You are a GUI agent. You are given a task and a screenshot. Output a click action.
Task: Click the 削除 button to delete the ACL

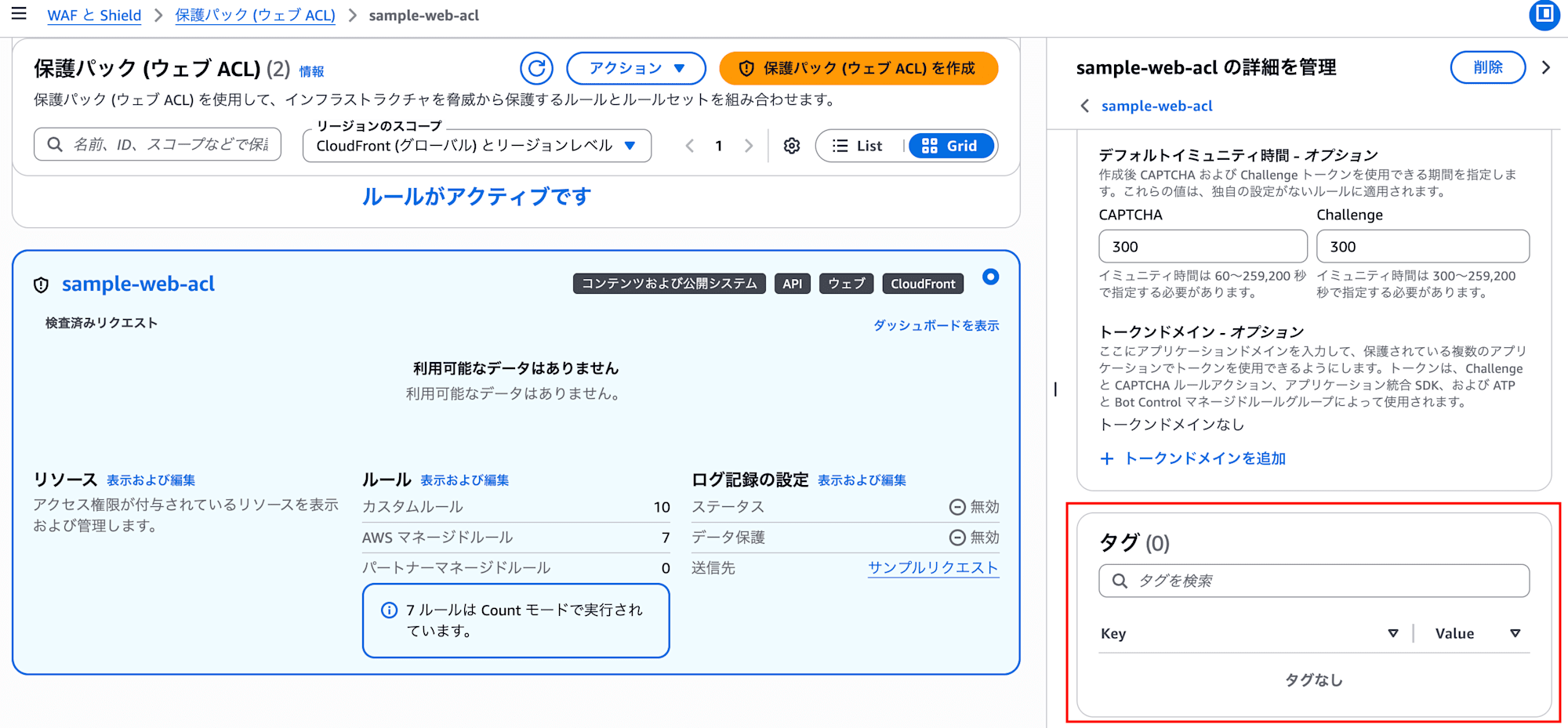click(1486, 67)
